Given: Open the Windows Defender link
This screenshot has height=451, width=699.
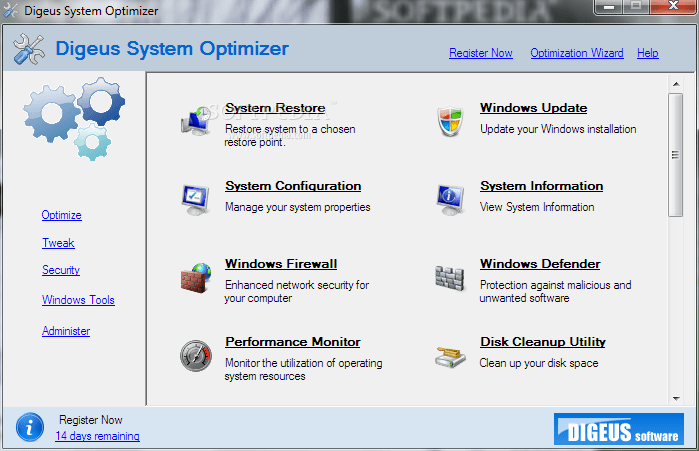Looking at the screenshot, I should click(x=540, y=264).
